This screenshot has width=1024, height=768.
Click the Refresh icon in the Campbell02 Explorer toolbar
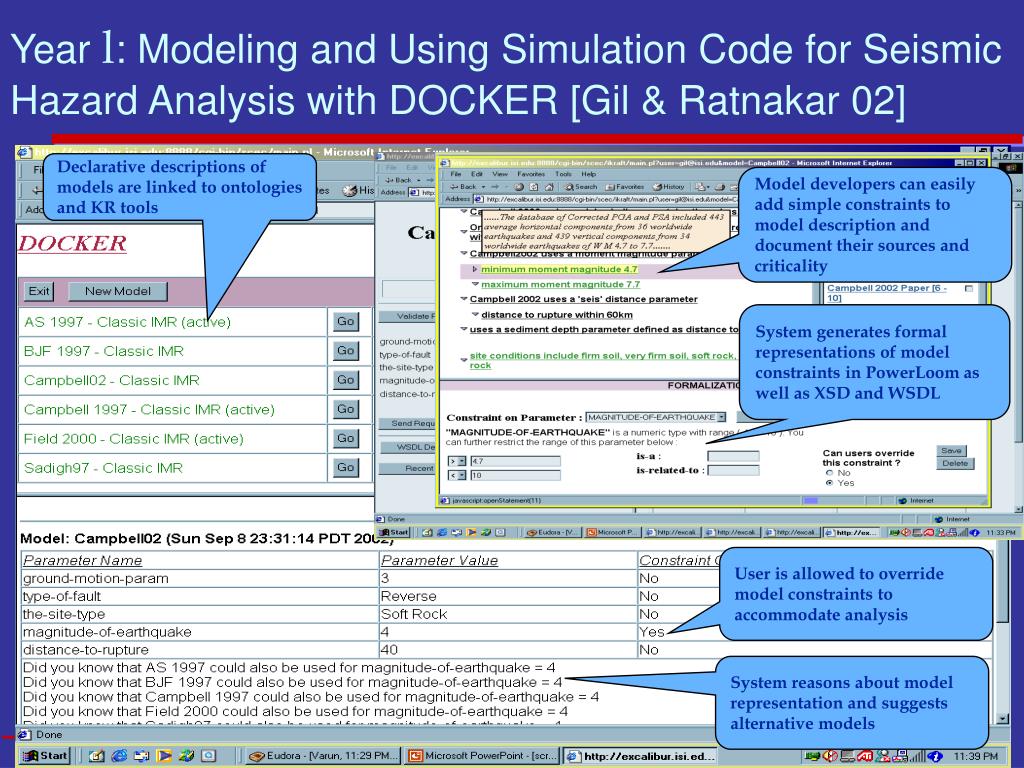coord(534,187)
